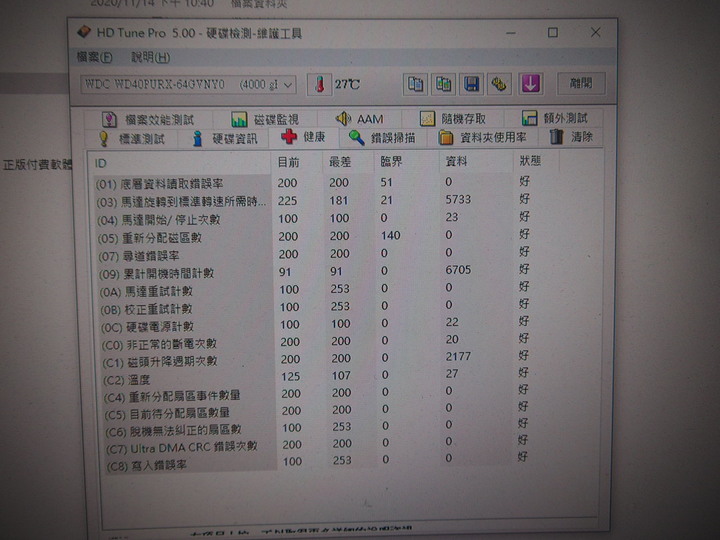
Task: Click the temperature thermometer icon
Action: [x=320, y=84]
